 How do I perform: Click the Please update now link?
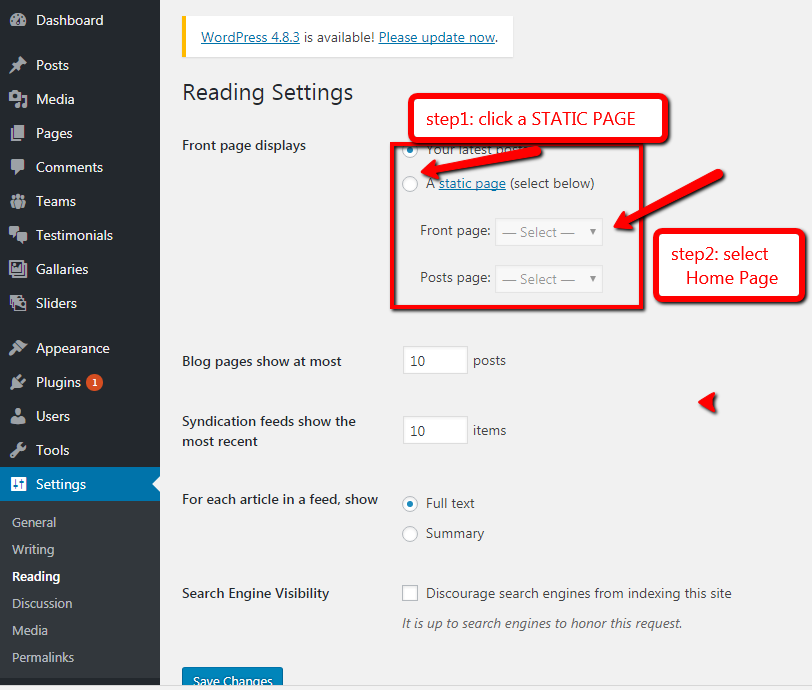[x=437, y=37]
